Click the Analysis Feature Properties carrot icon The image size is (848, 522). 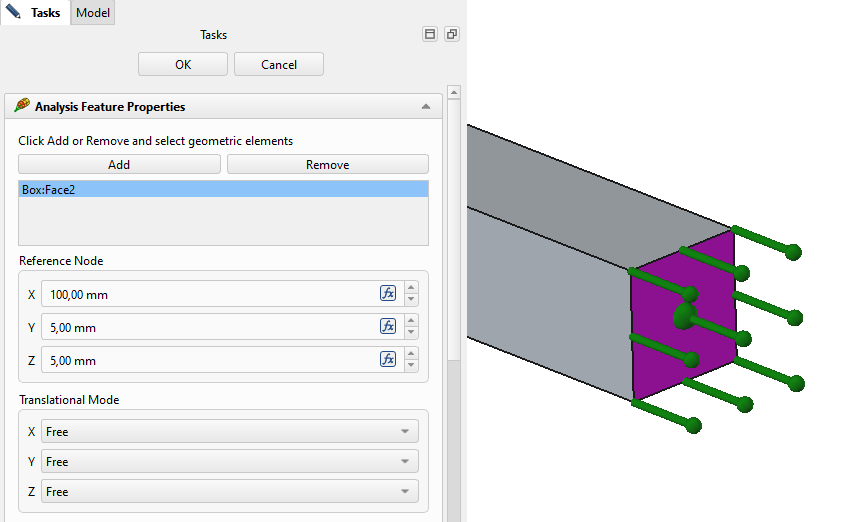coord(22,106)
